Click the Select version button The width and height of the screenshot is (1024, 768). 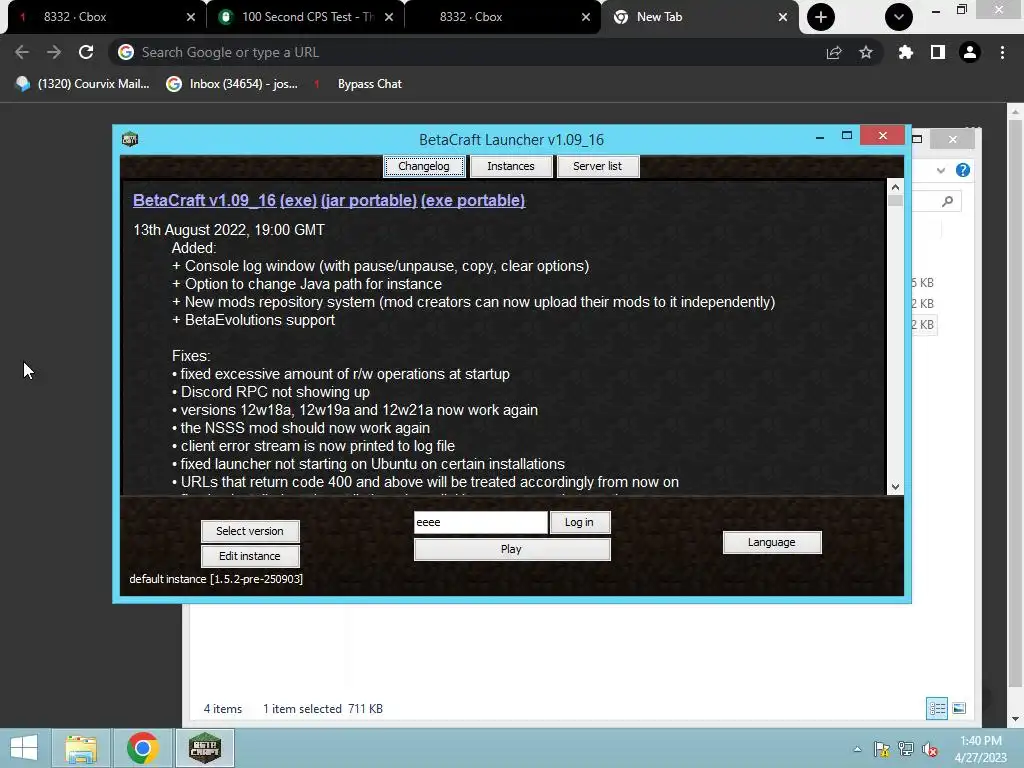(x=250, y=531)
